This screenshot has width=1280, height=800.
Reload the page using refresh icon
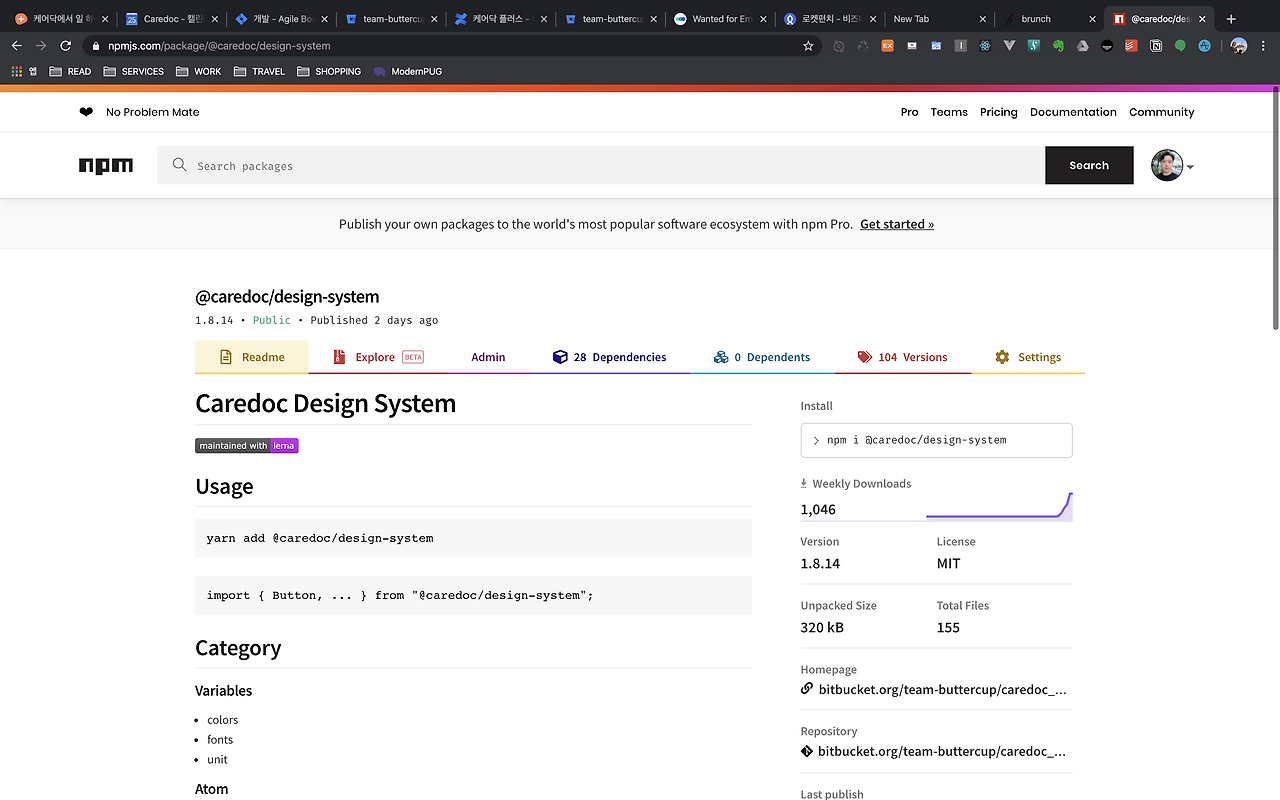66,46
